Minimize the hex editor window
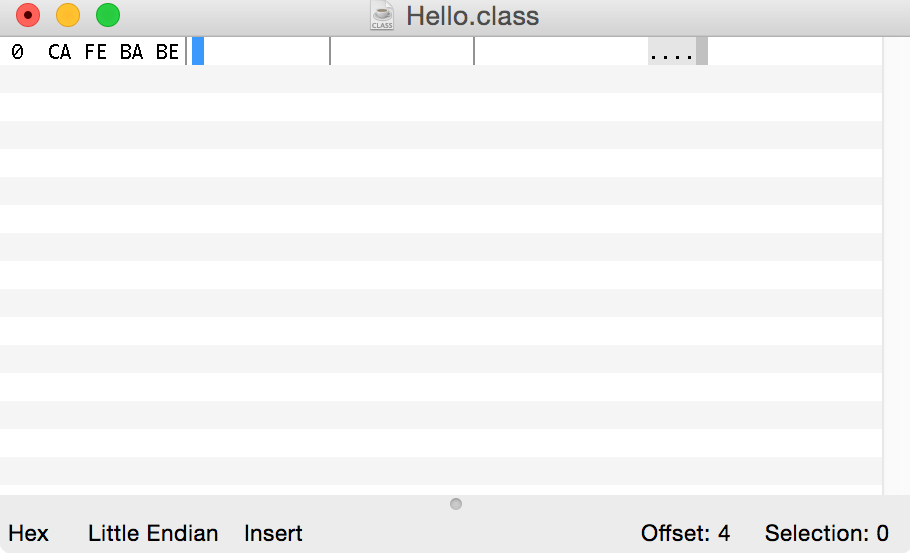910x553 pixels. pos(68,16)
